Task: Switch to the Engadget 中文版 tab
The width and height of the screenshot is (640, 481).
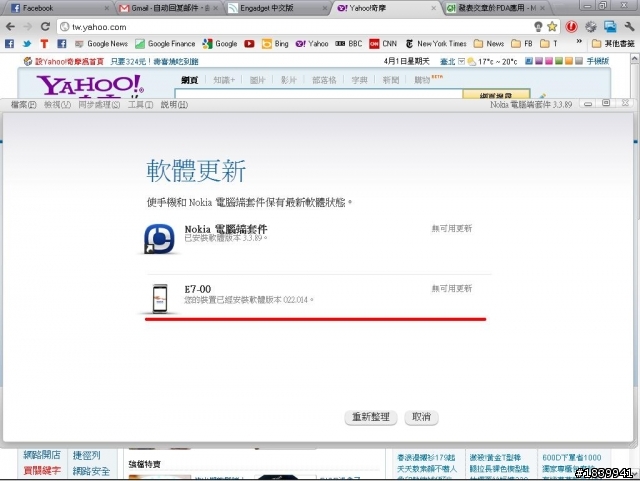Action: pyautogui.click(x=277, y=8)
